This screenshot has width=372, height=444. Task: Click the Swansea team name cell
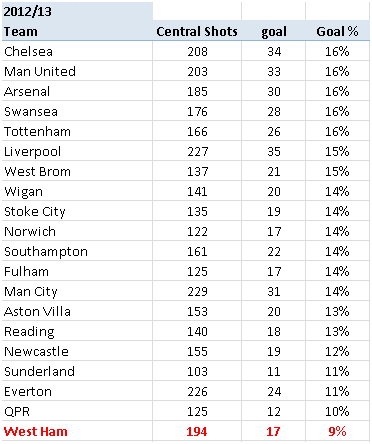77,111
